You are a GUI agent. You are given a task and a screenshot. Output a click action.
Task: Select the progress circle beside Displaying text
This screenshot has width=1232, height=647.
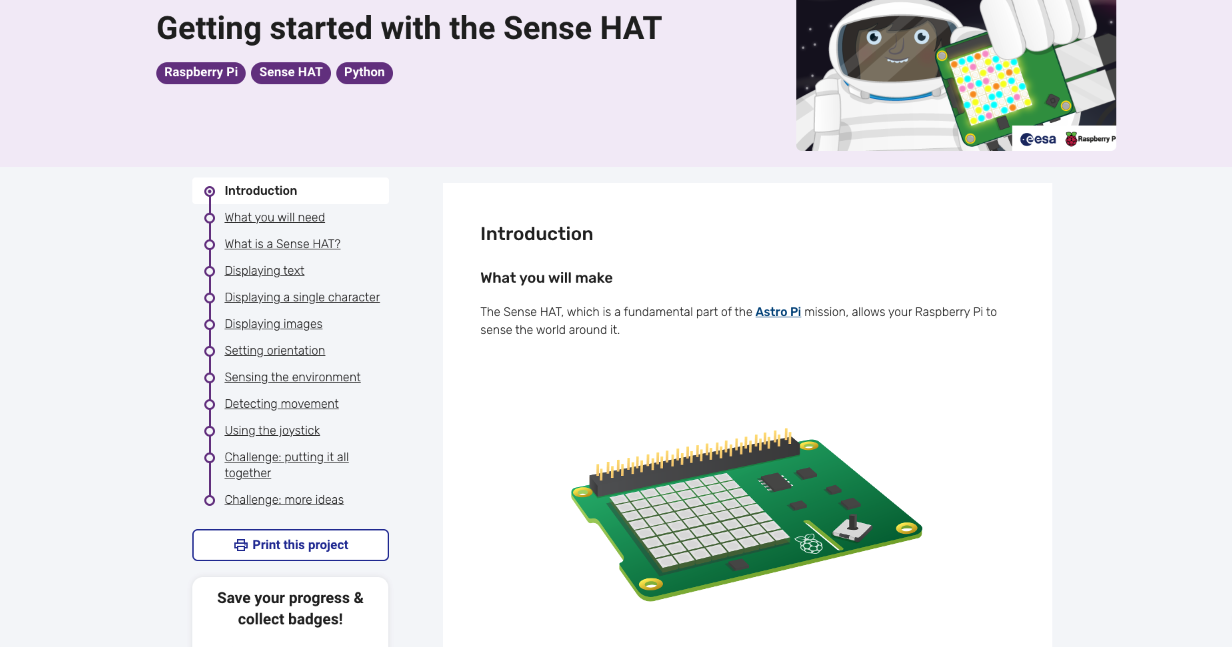208,270
